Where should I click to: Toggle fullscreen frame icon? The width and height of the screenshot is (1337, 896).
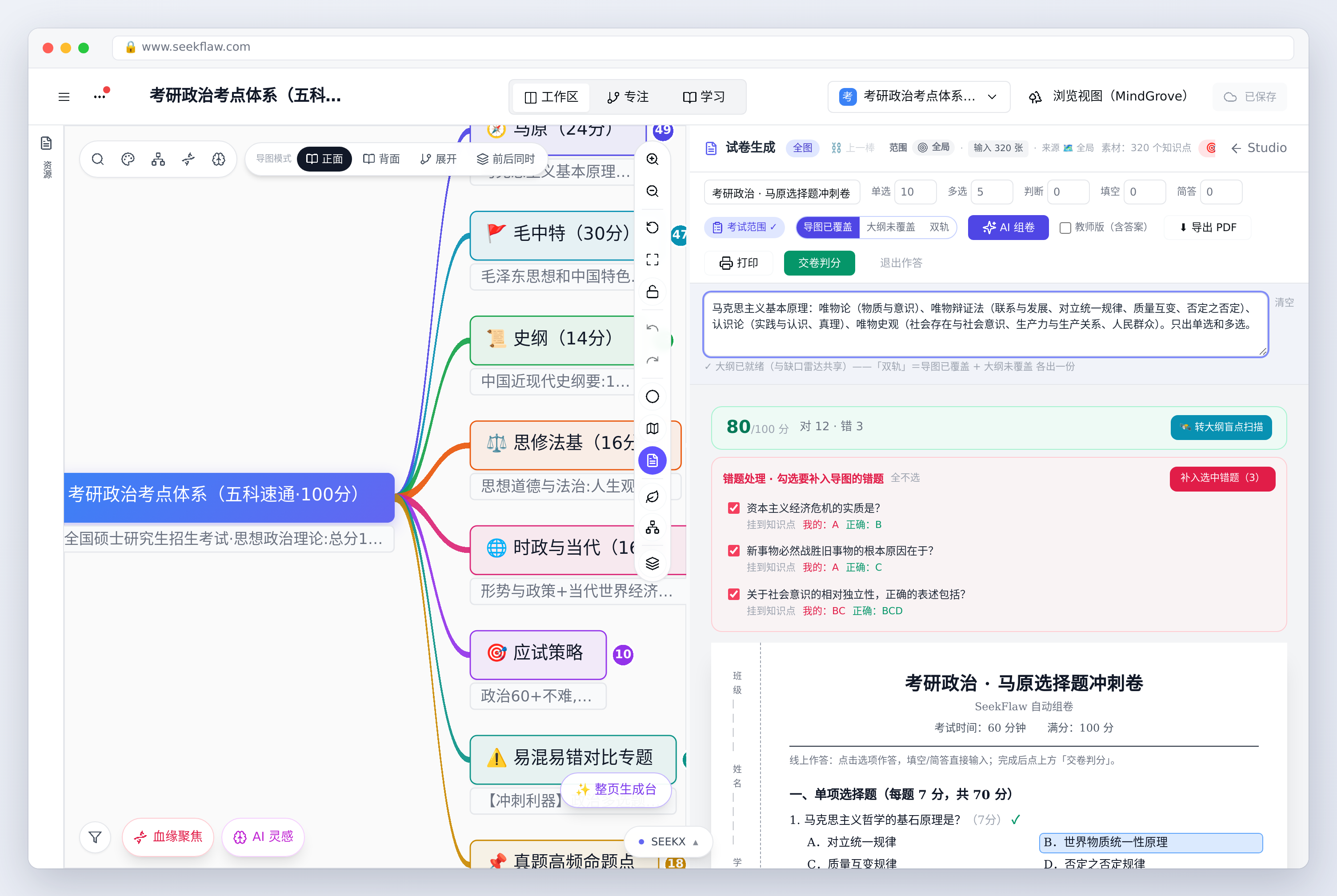coord(652,260)
